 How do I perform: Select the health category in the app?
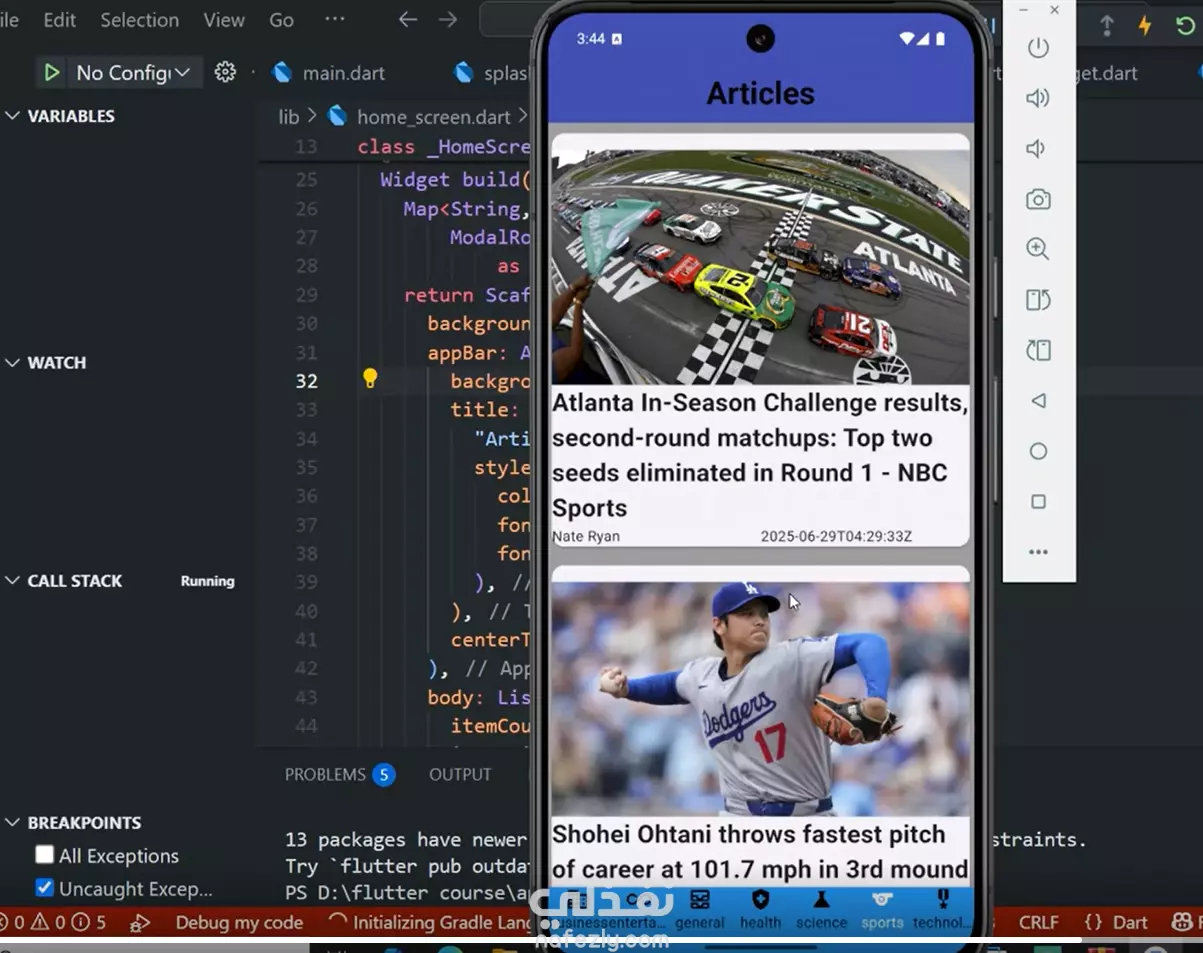[x=760, y=910]
